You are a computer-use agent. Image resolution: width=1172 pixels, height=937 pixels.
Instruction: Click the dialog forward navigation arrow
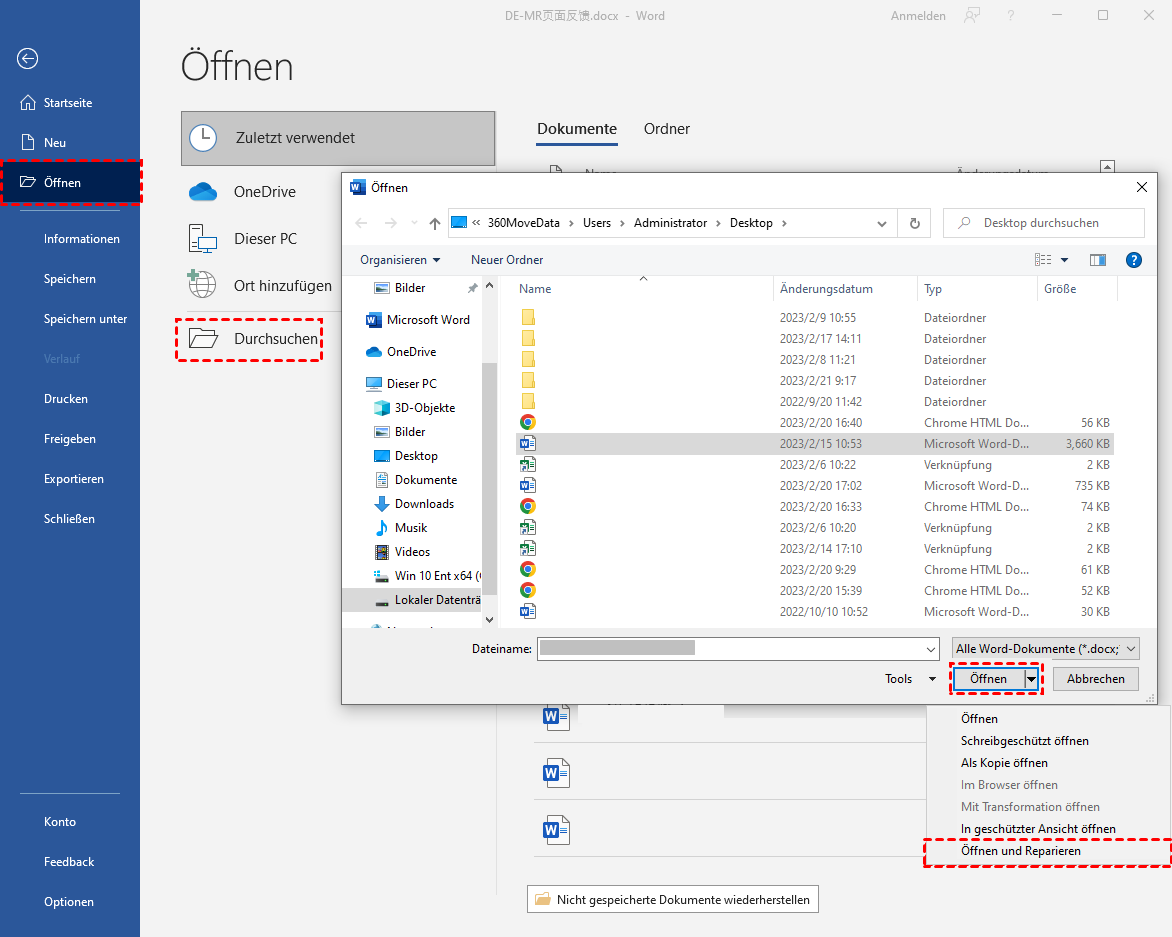coord(390,223)
